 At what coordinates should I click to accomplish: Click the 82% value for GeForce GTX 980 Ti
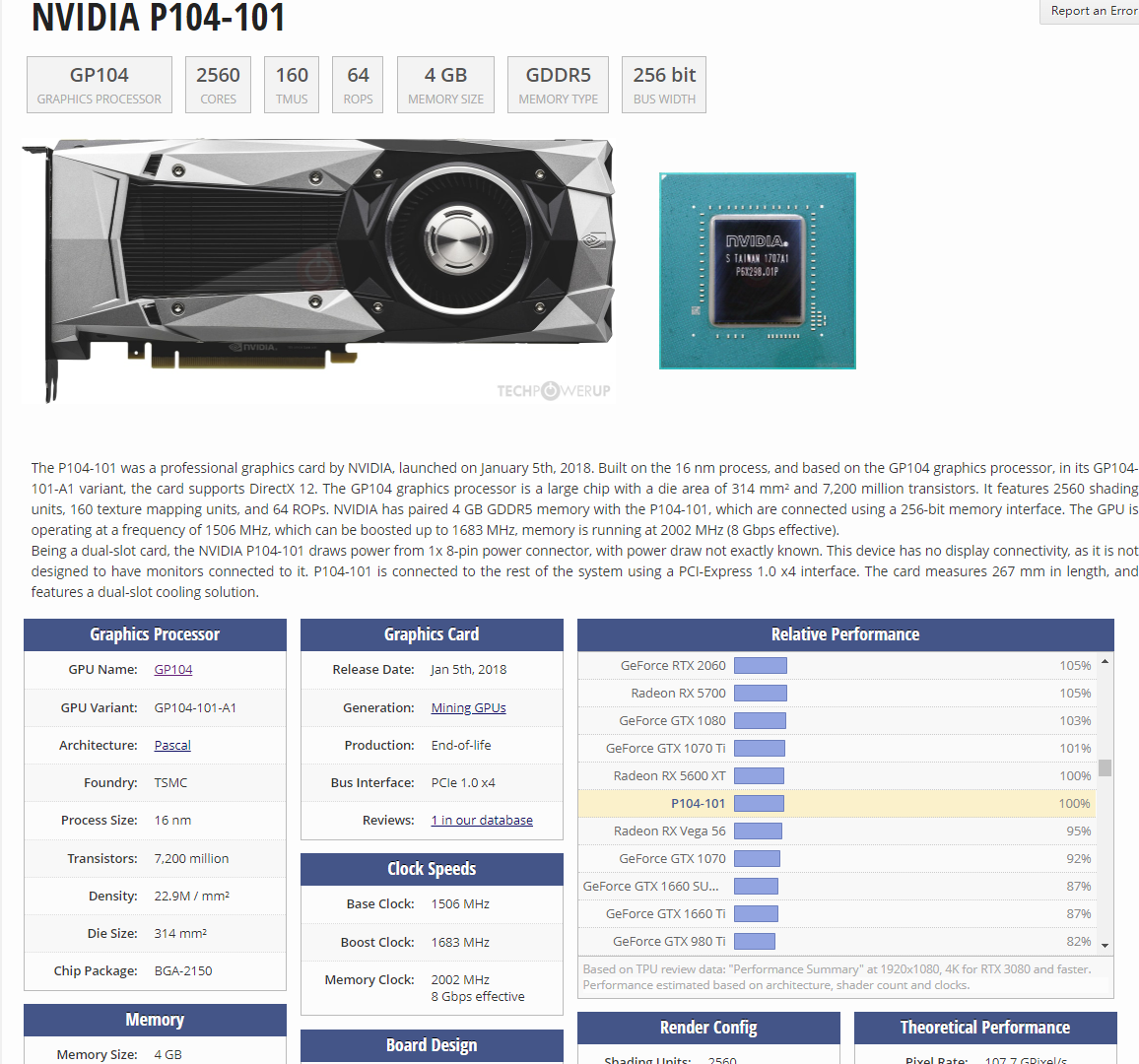[x=1079, y=941]
